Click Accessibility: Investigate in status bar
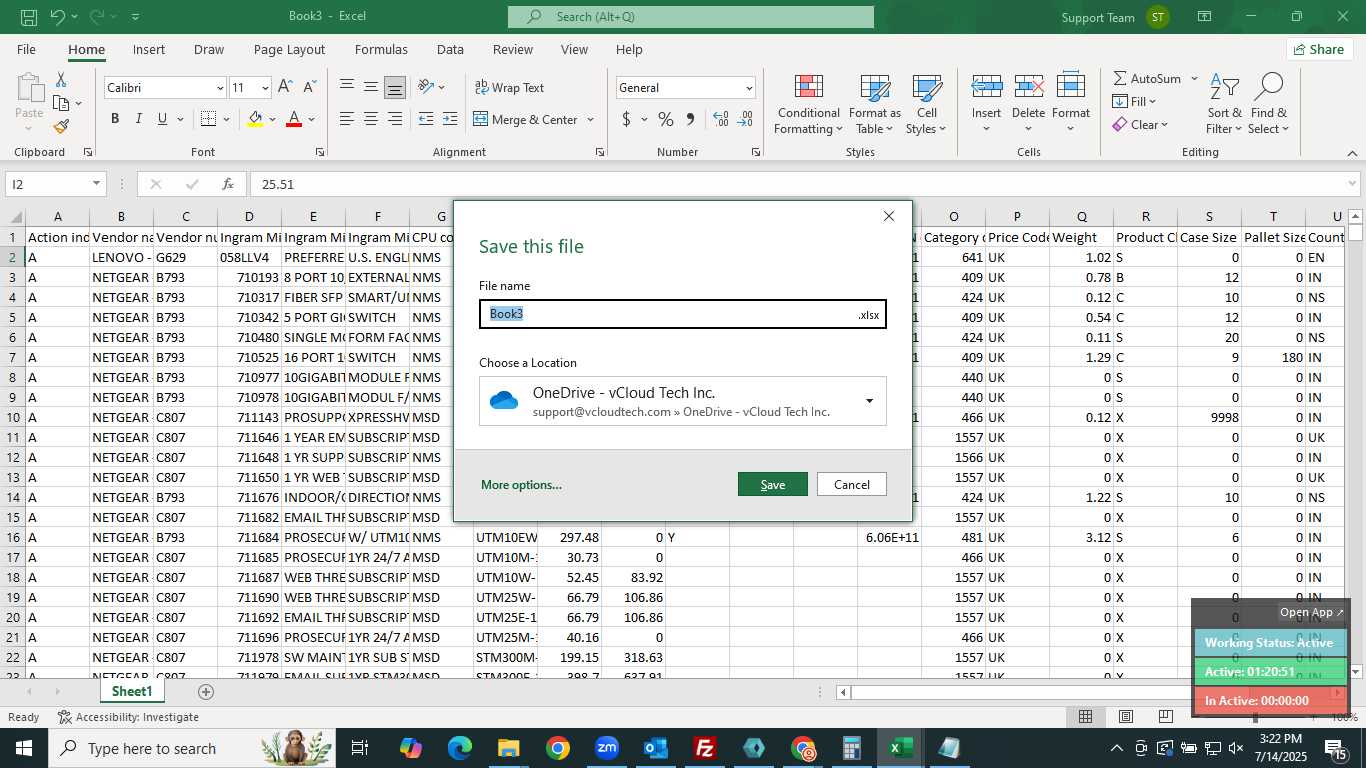The width and height of the screenshot is (1366, 768). (x=128, y=717)
